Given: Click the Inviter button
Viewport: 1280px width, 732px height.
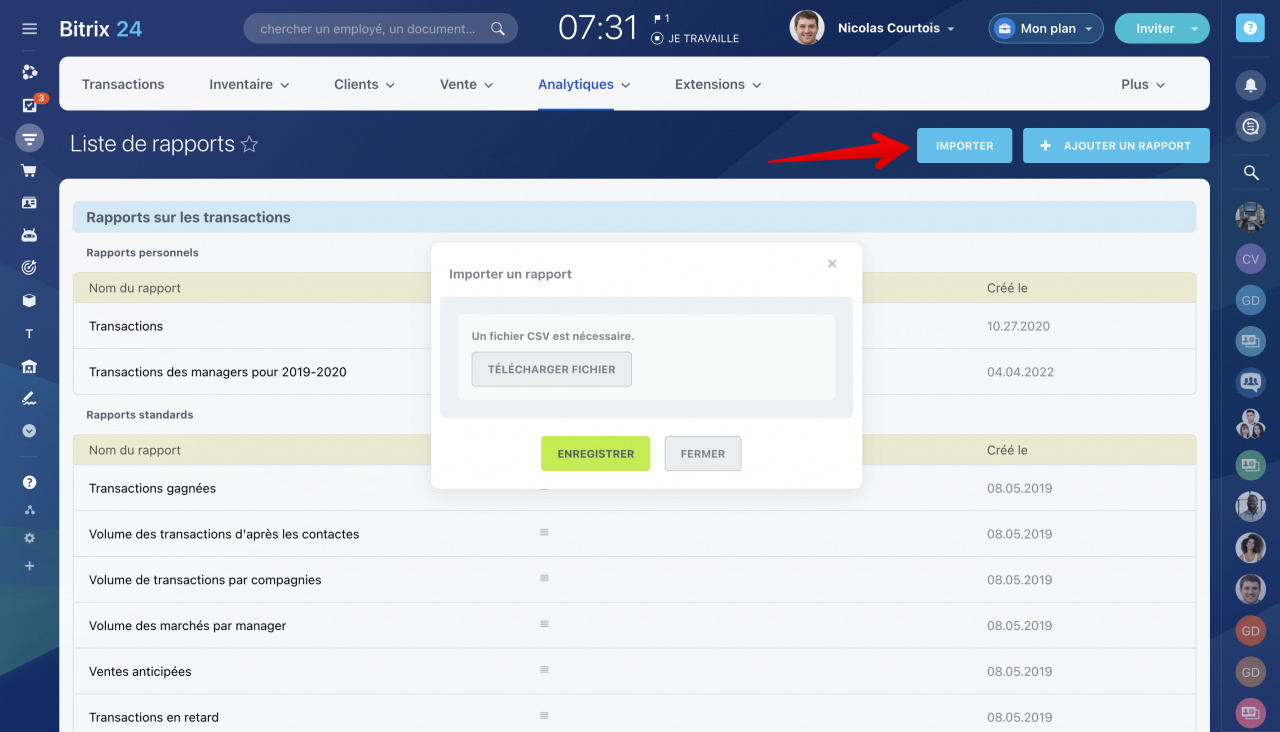Looking at the screenshot, I should (x=1155, y=29).
